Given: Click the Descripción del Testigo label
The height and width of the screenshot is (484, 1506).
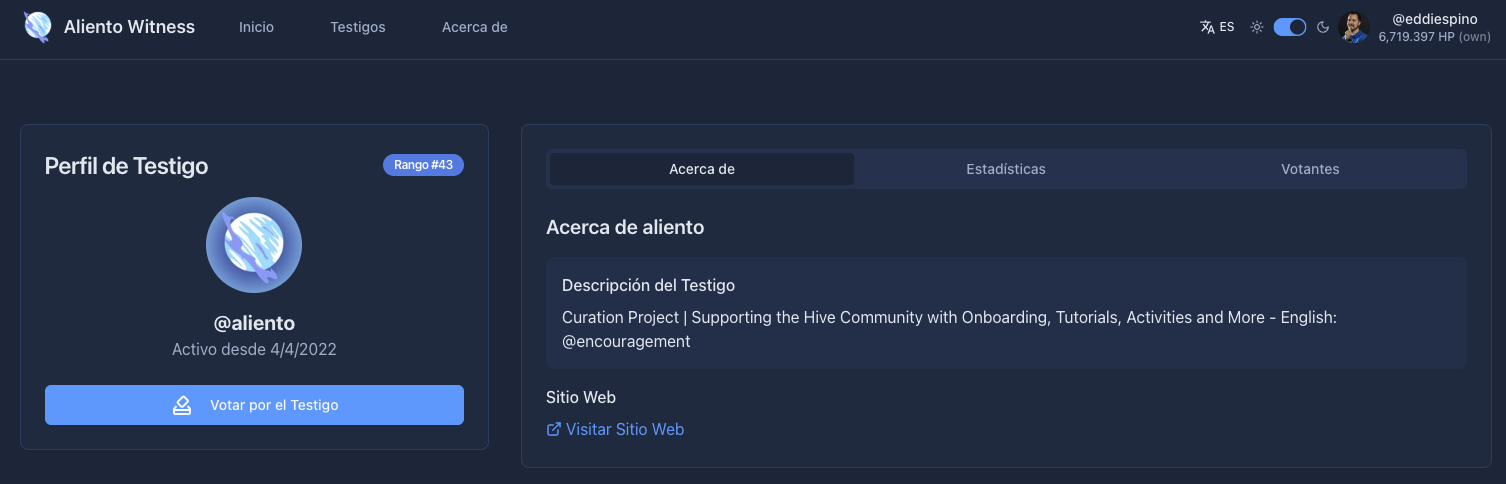Looking at the screenshot, I should (648, 285).
